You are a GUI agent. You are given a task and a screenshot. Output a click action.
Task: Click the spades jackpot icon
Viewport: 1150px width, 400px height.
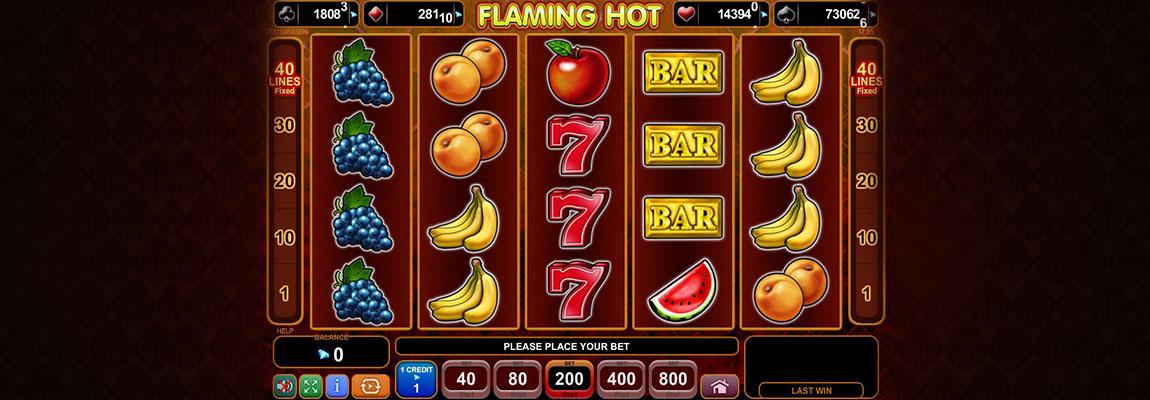pyautogui.click(x=785, y=14)
